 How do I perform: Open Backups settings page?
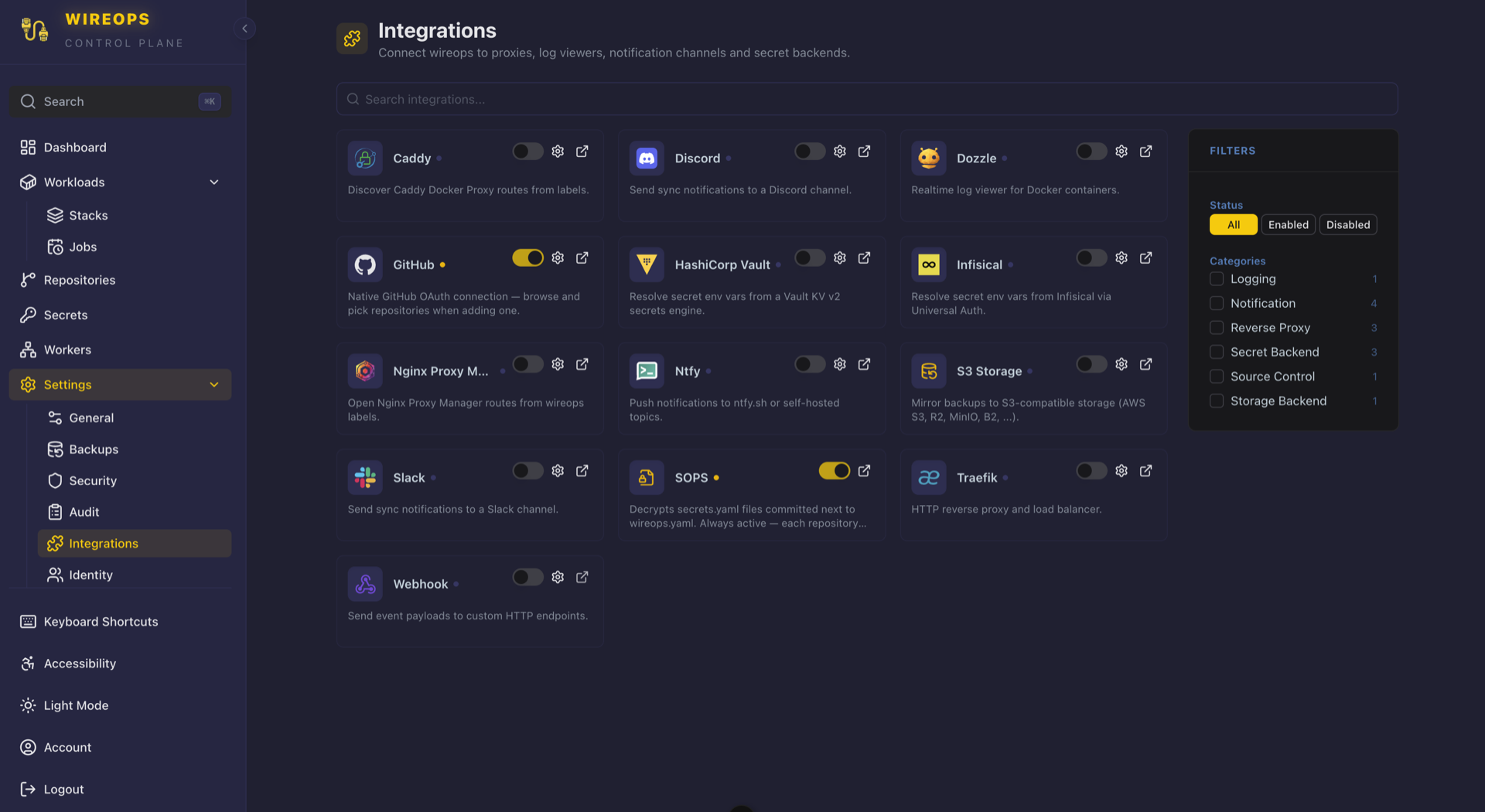[135, 450]
